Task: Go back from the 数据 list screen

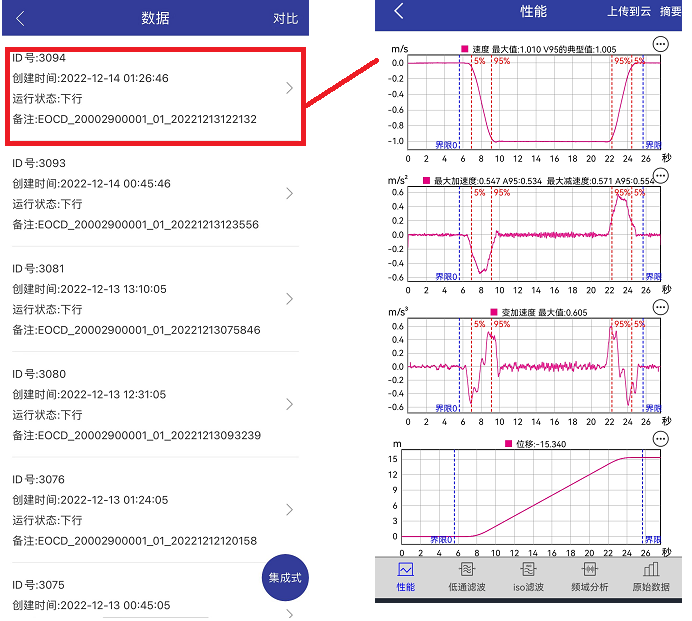Action: [20, 19]
